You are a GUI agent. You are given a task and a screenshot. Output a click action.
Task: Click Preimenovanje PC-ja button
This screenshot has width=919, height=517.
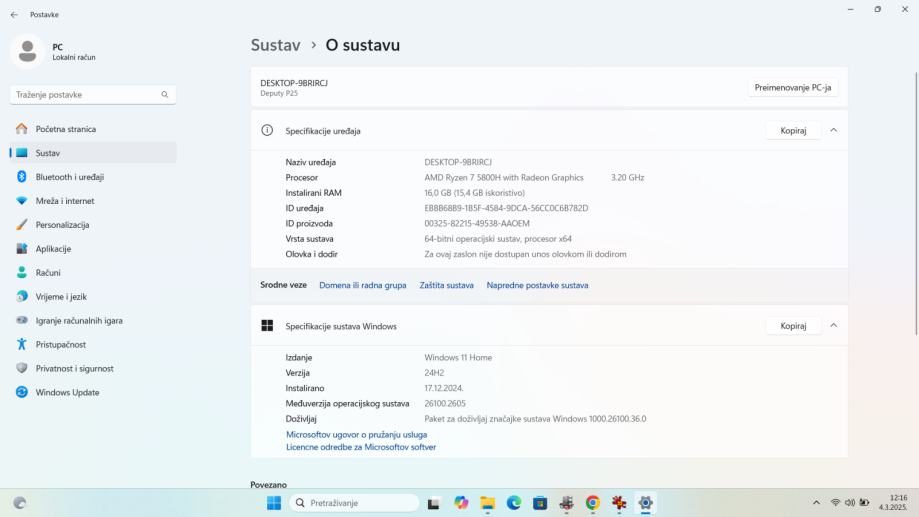792,87
